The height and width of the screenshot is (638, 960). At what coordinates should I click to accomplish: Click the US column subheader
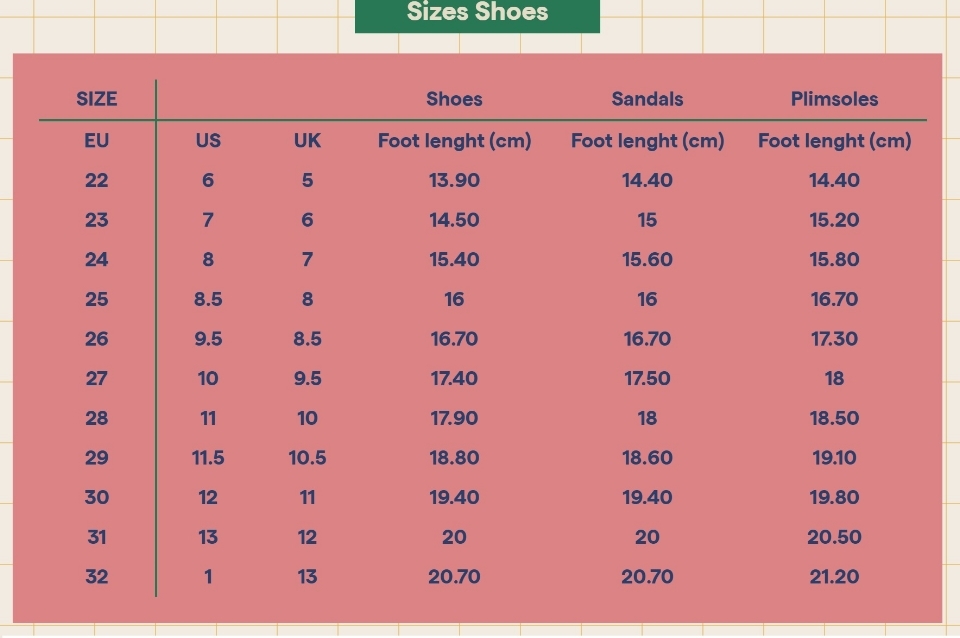(x=208, y=141)
